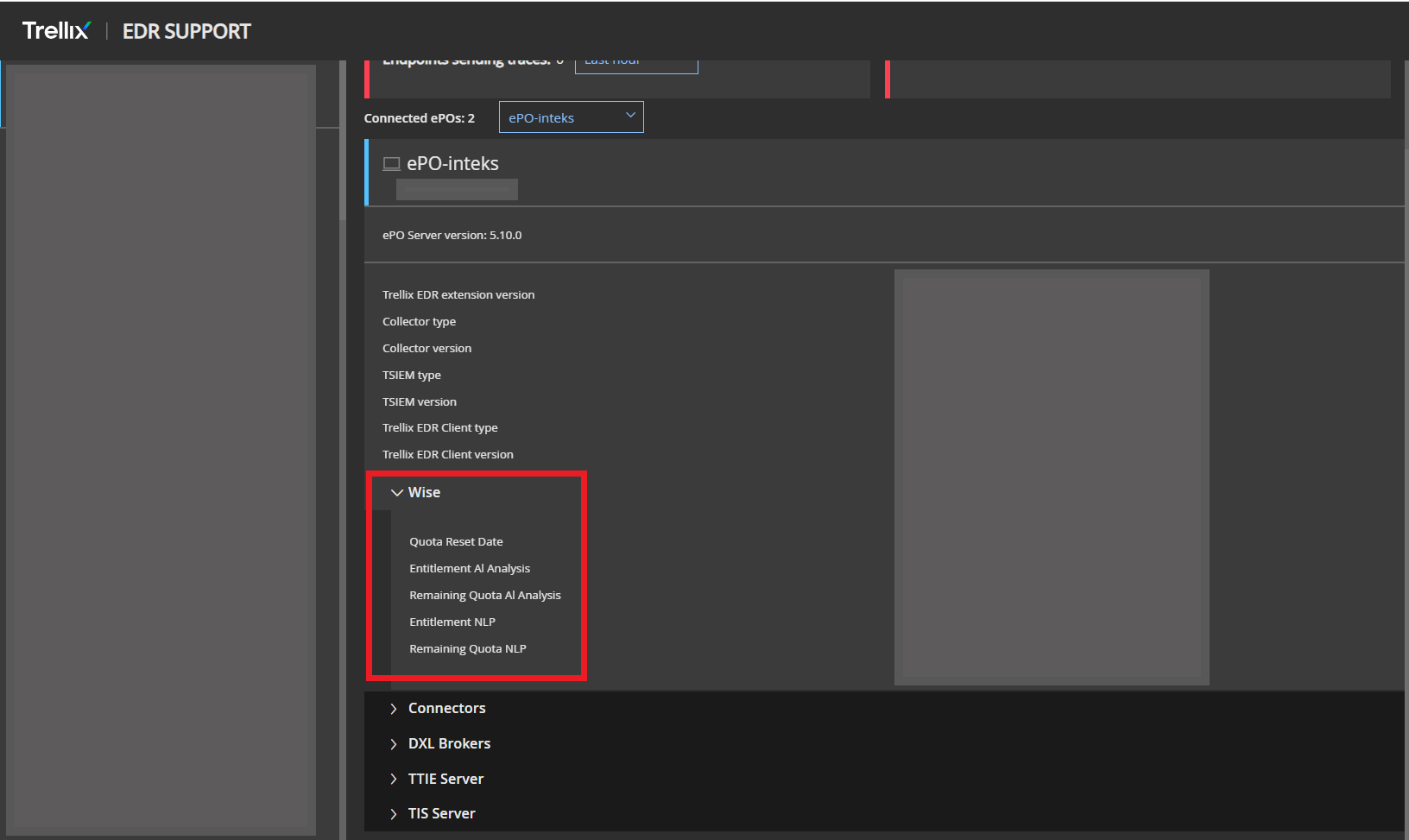Open the ePO-inteks connected ePOs dropdown
This screenshot has width=1409, height=840.
pyautogui.click(x=572, y=117)
